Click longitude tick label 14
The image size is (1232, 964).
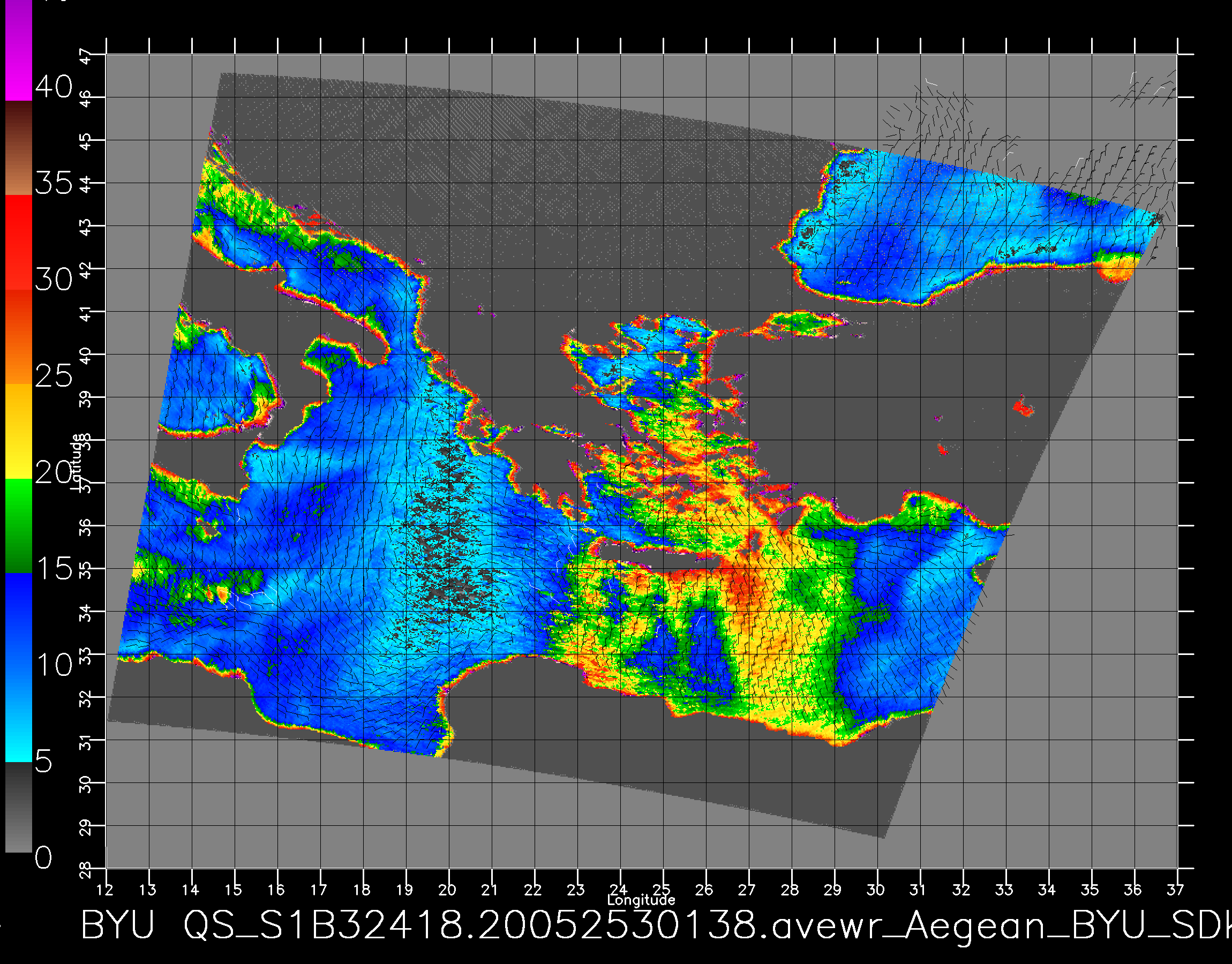pyautogui.click(x=190, y=890)
